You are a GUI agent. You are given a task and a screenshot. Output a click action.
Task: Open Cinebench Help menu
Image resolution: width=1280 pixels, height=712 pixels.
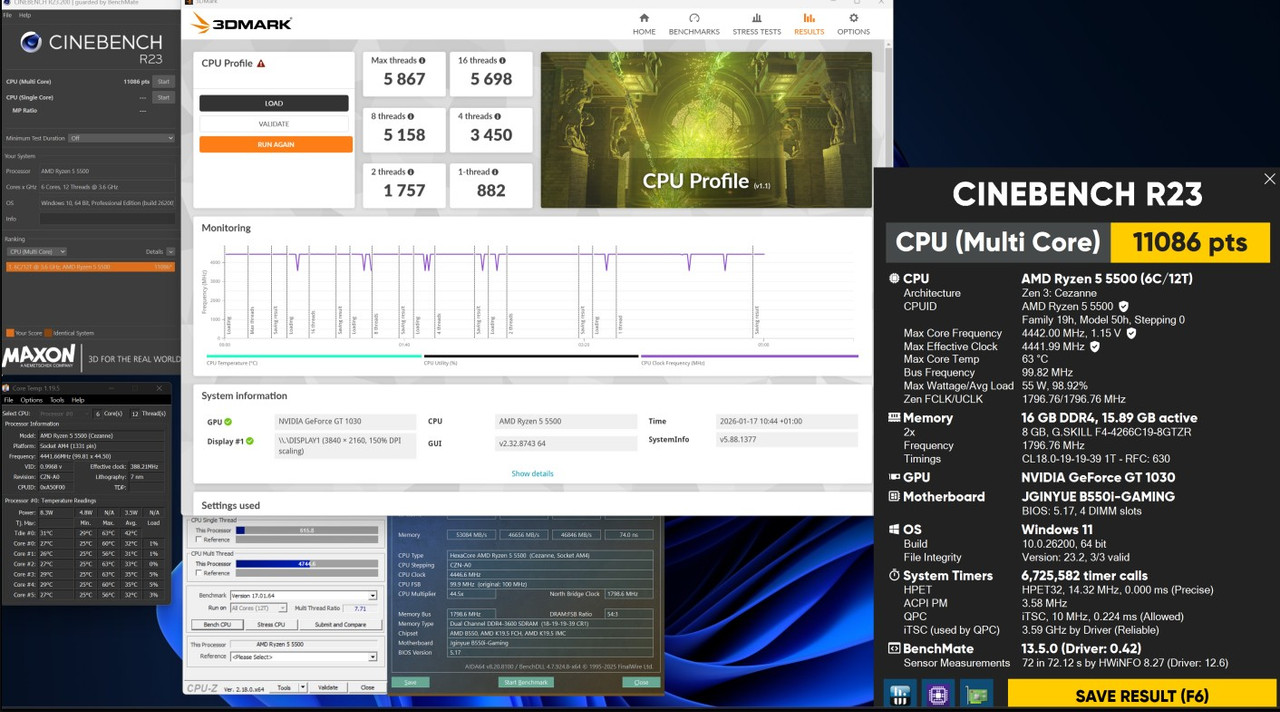click(25, 15)
